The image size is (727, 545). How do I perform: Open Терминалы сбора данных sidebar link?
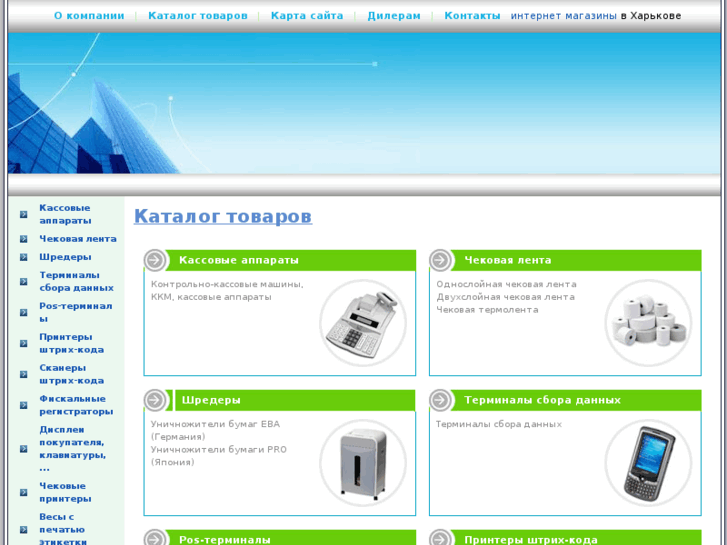77,282
